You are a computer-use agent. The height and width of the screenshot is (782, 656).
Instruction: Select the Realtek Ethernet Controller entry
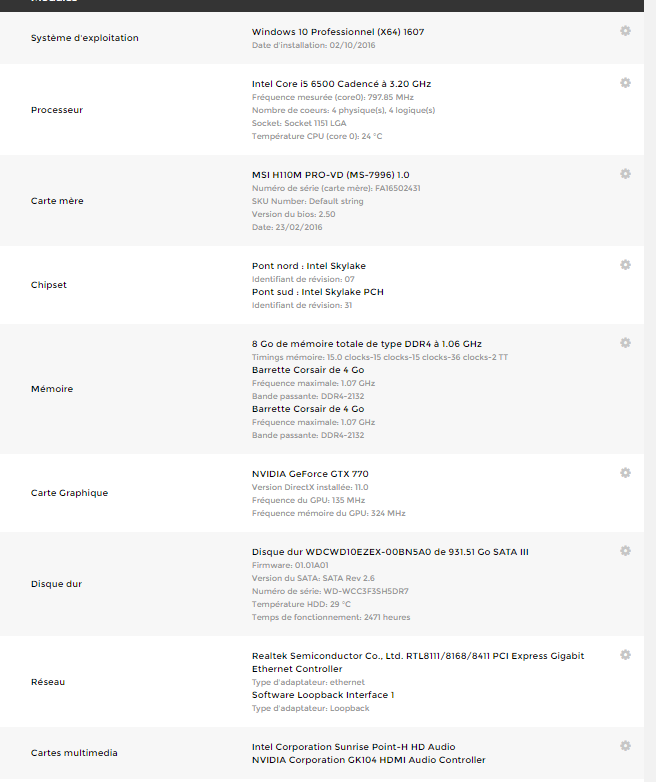tap(418, 662)
